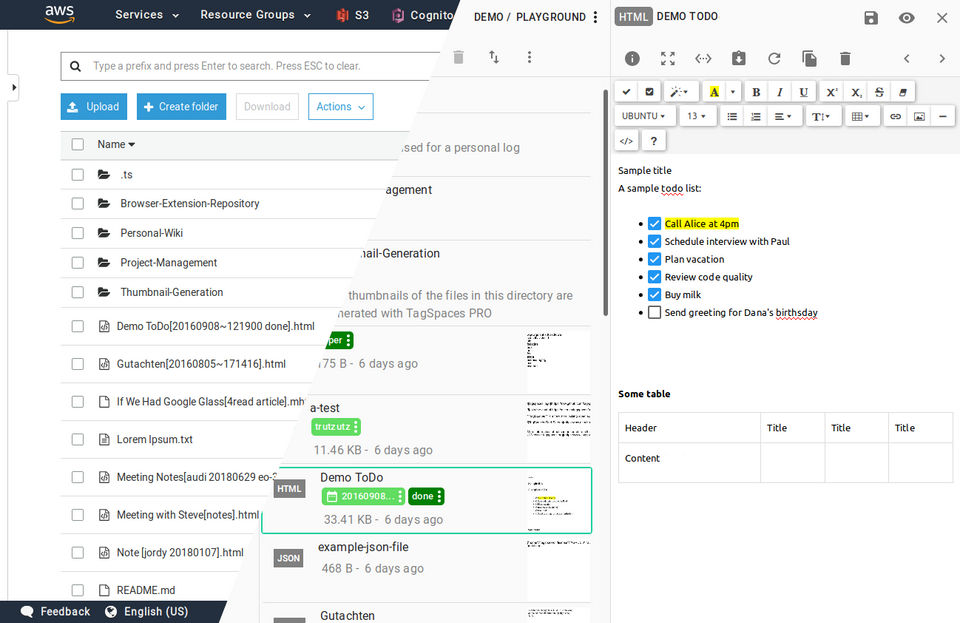Focus the S3 prefix search field
The image size is (960, 623).
pos(250,66)
